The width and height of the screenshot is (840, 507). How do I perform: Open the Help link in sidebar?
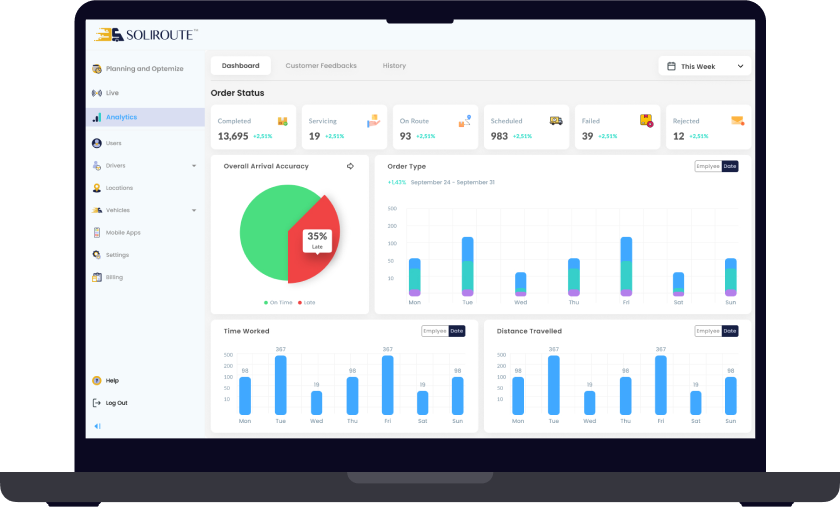point(112,380)
